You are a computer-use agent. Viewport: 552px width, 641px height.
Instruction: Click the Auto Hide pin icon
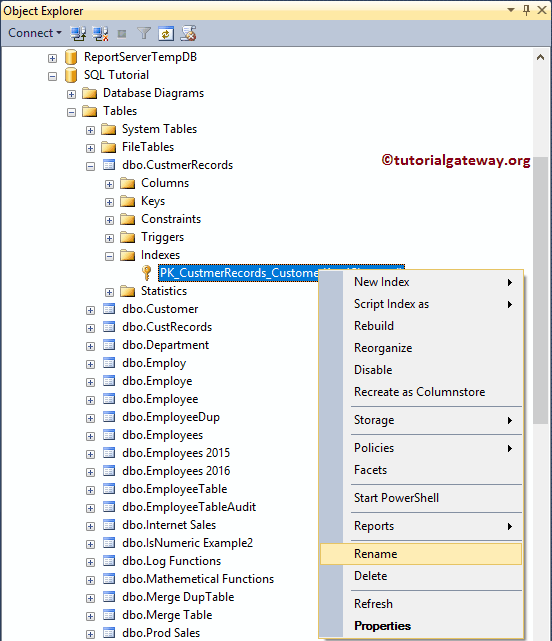pos(527,10)
